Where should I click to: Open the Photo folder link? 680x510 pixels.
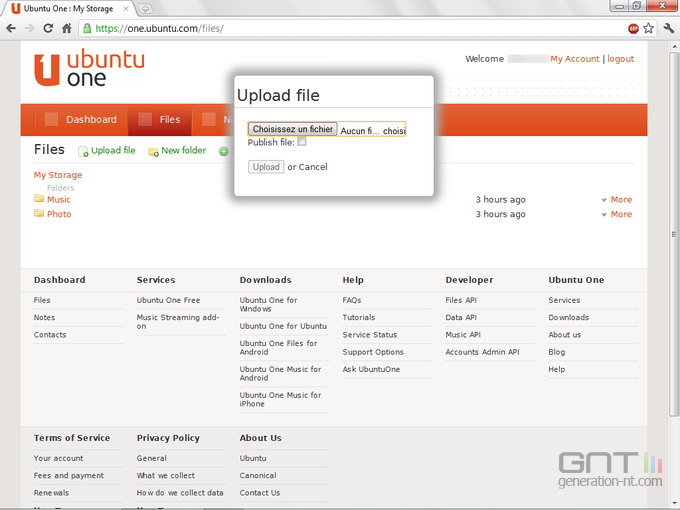click(x=59, y=214)
